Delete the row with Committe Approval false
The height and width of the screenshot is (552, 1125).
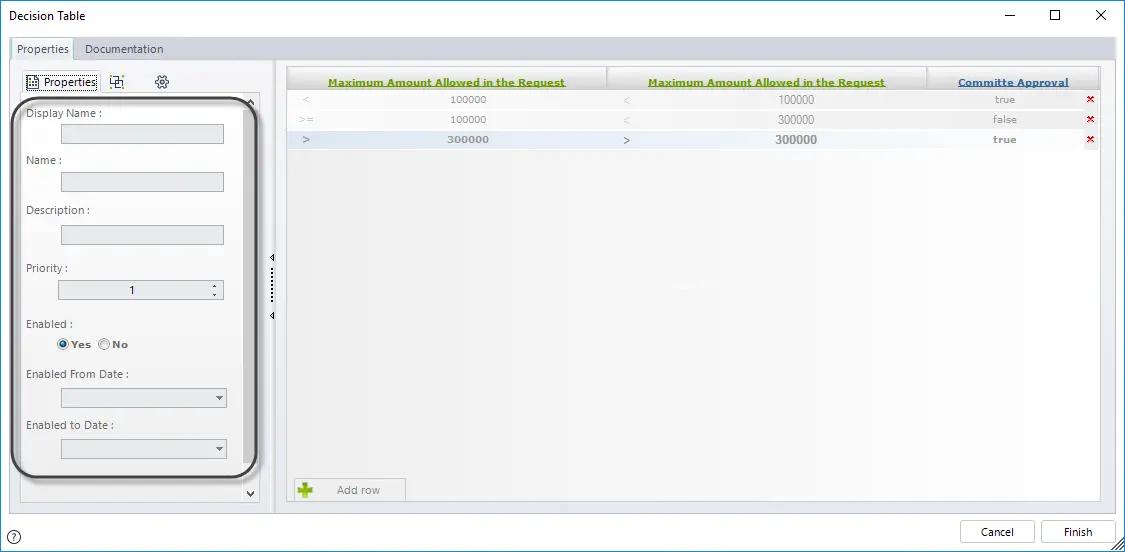(x=1091, y=119)
